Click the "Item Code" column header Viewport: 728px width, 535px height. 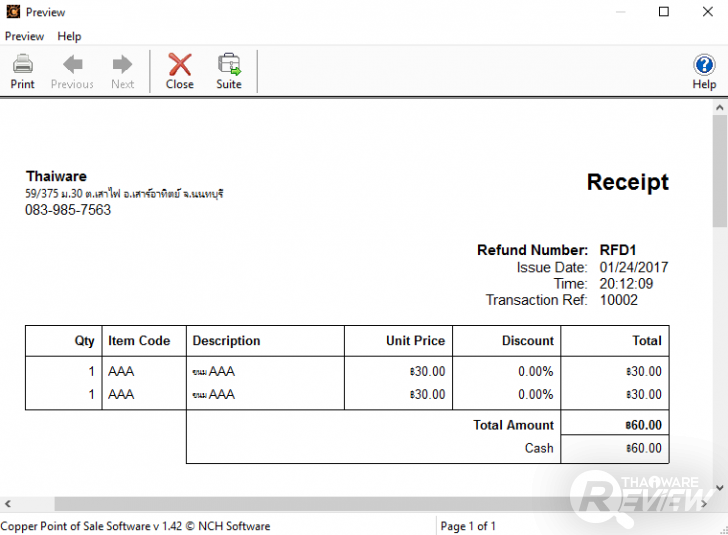139,341
